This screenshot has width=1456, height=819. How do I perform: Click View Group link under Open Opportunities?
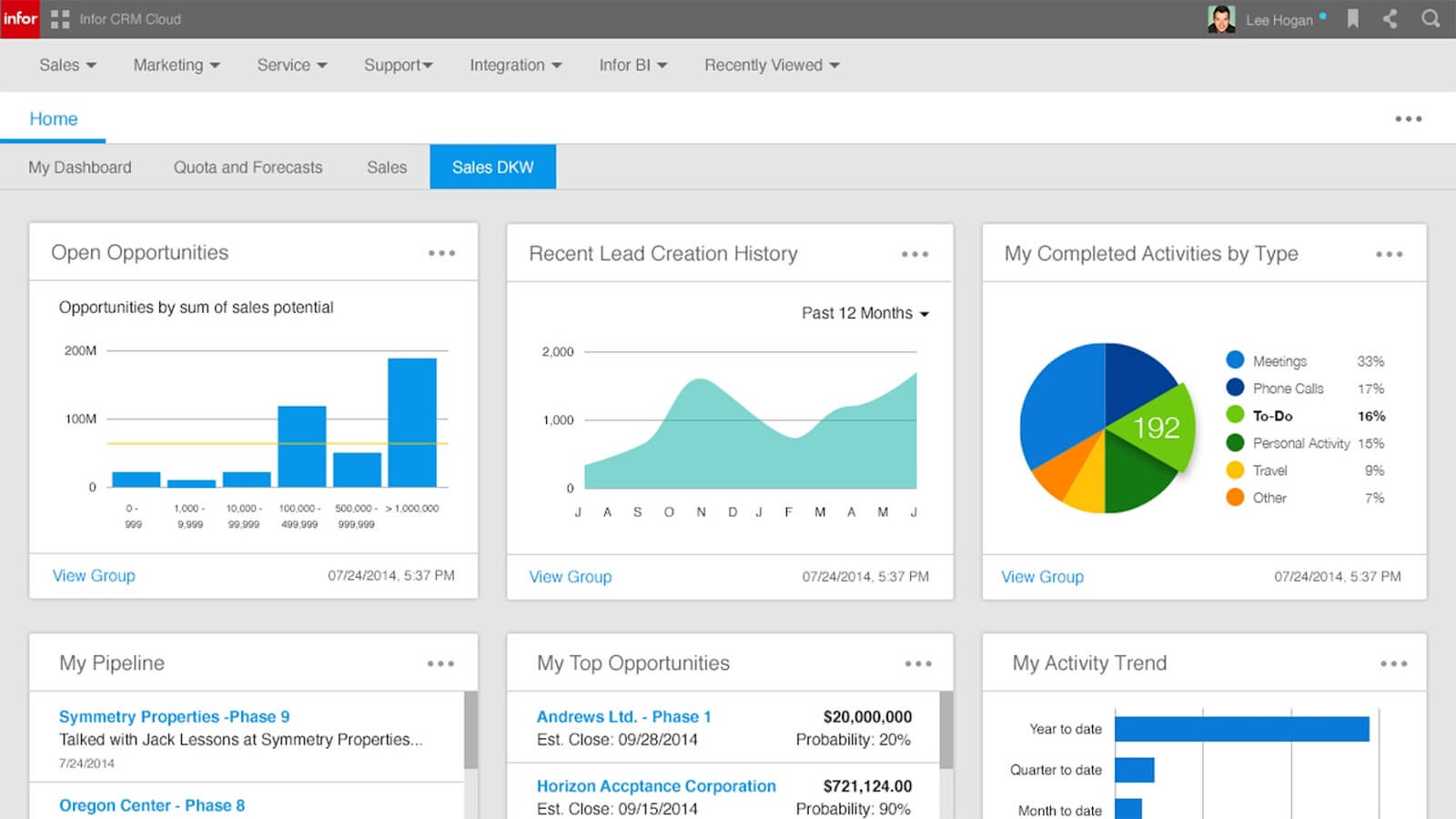click(94, 575)
